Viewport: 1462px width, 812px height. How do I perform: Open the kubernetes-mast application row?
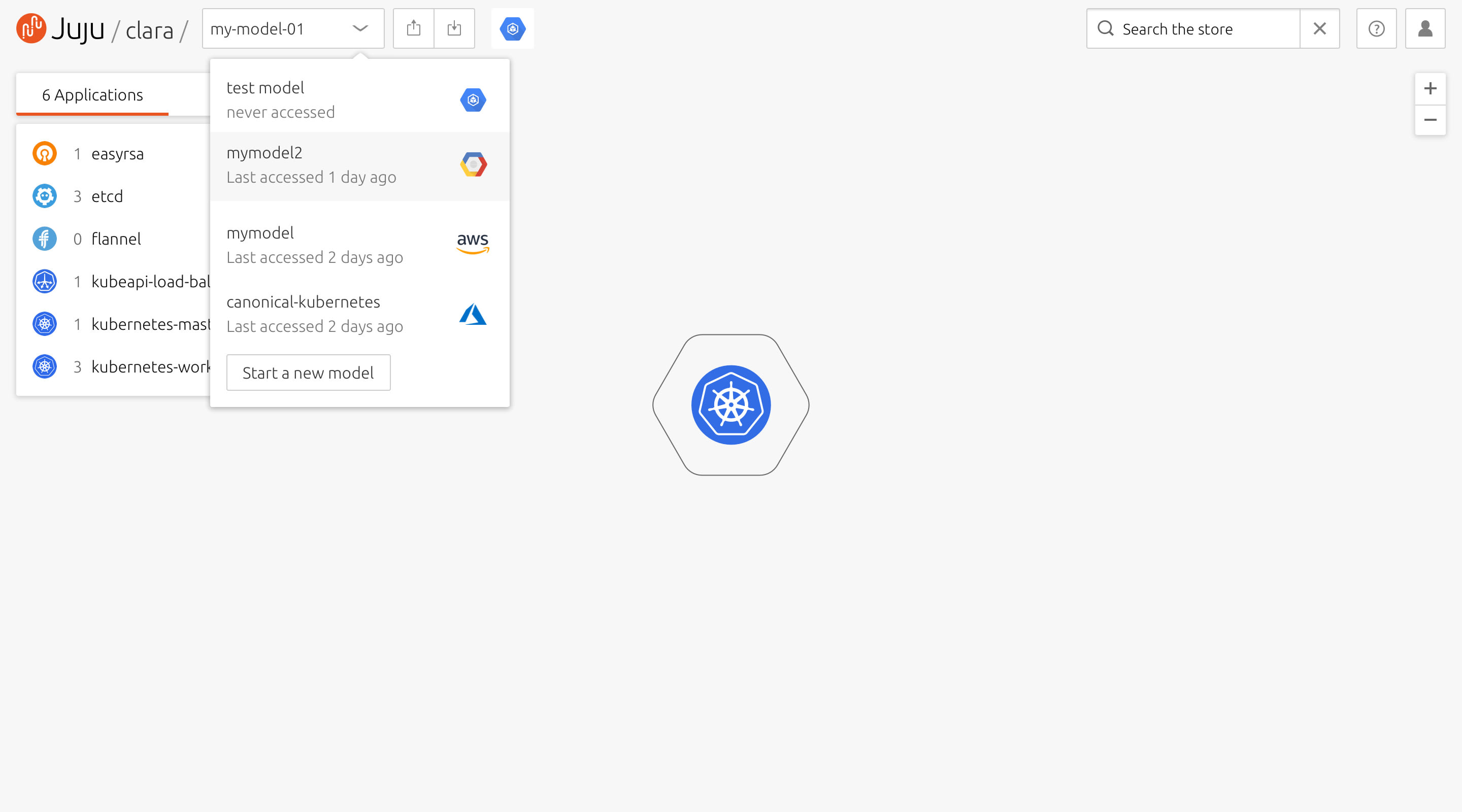[x=114, y=324]
